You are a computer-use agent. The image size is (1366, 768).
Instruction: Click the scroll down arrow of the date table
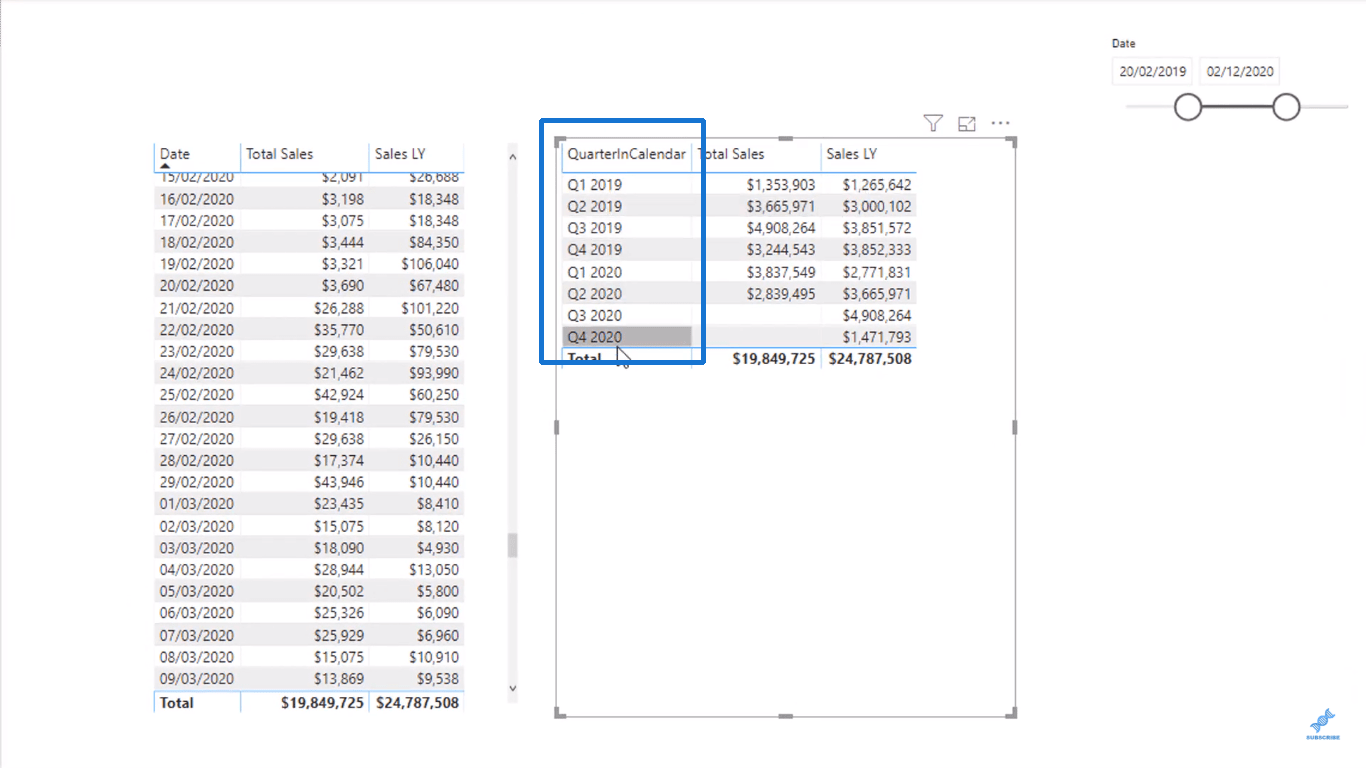[x=513, y=688]
